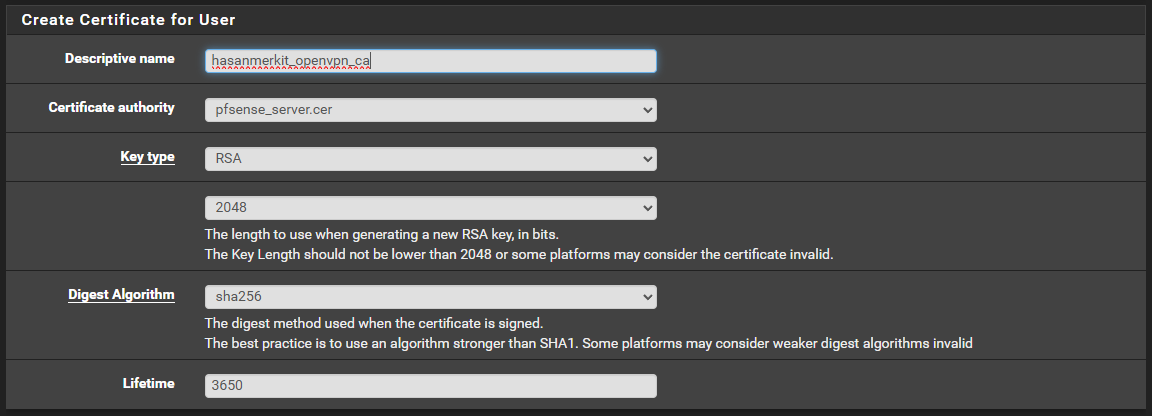The image size is (1152, 416).
Task: Click the Certificate authority label
Action: tap(112, 107)
